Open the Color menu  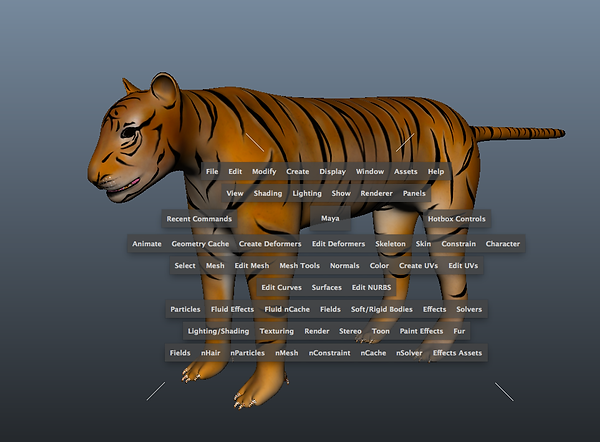tap(379, 266)
